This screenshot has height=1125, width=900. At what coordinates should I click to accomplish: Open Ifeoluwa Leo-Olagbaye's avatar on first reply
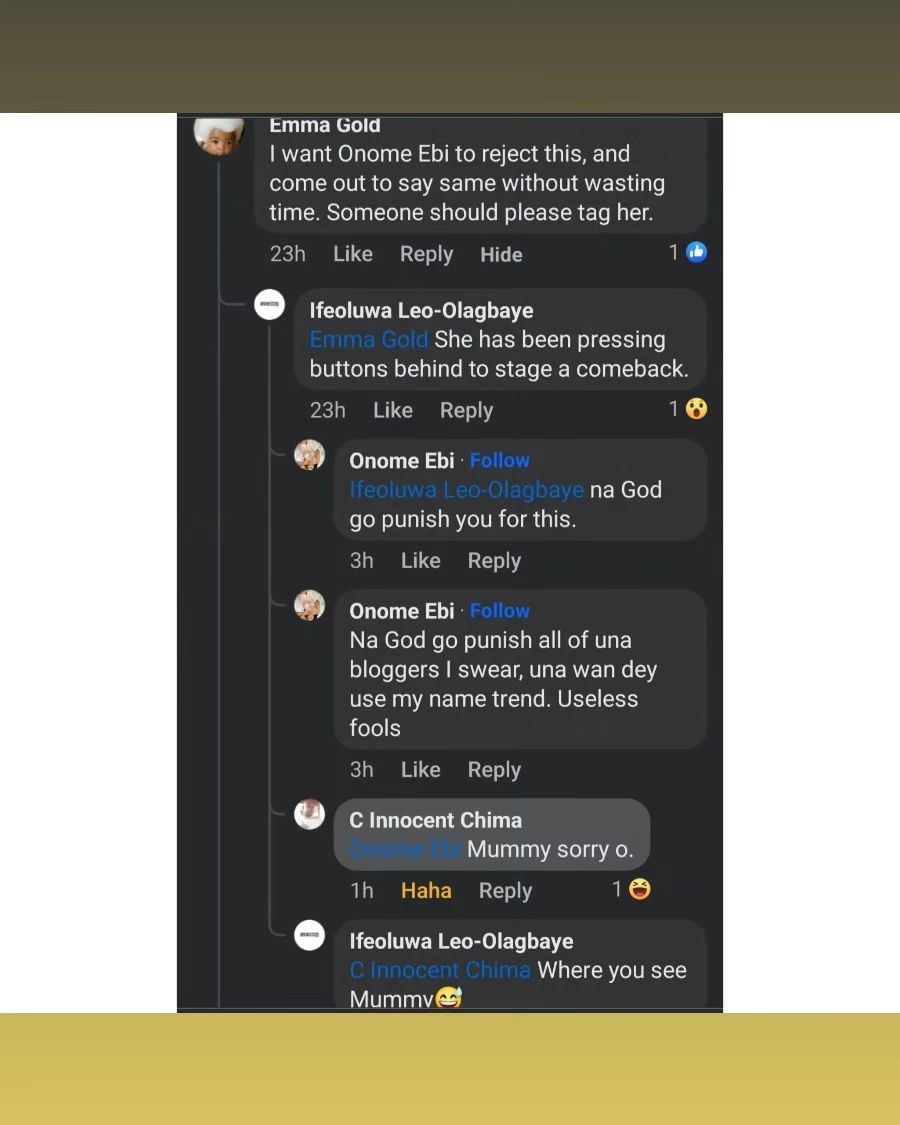(x=270, y=305)
